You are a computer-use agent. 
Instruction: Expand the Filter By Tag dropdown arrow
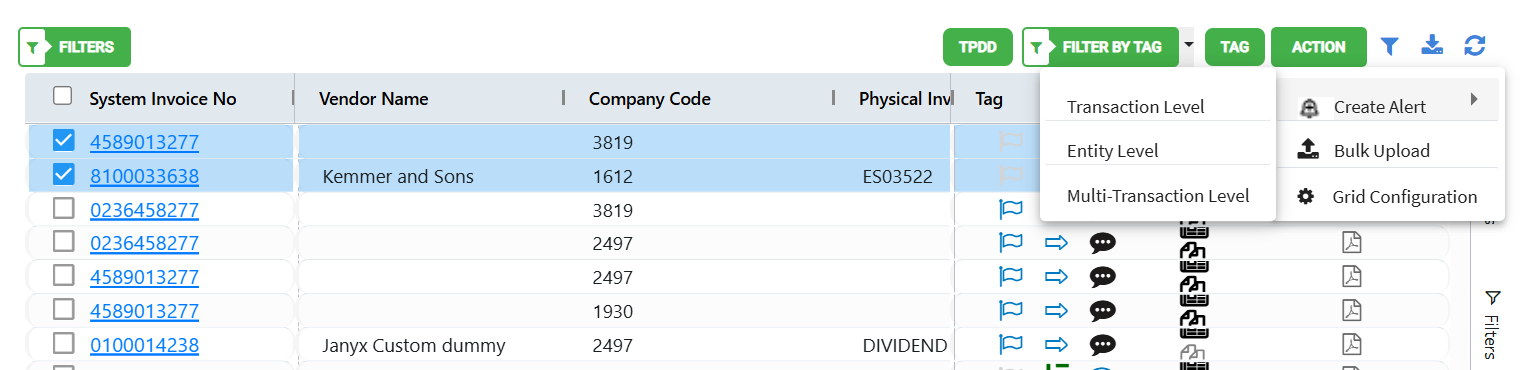coord(1188,44)
